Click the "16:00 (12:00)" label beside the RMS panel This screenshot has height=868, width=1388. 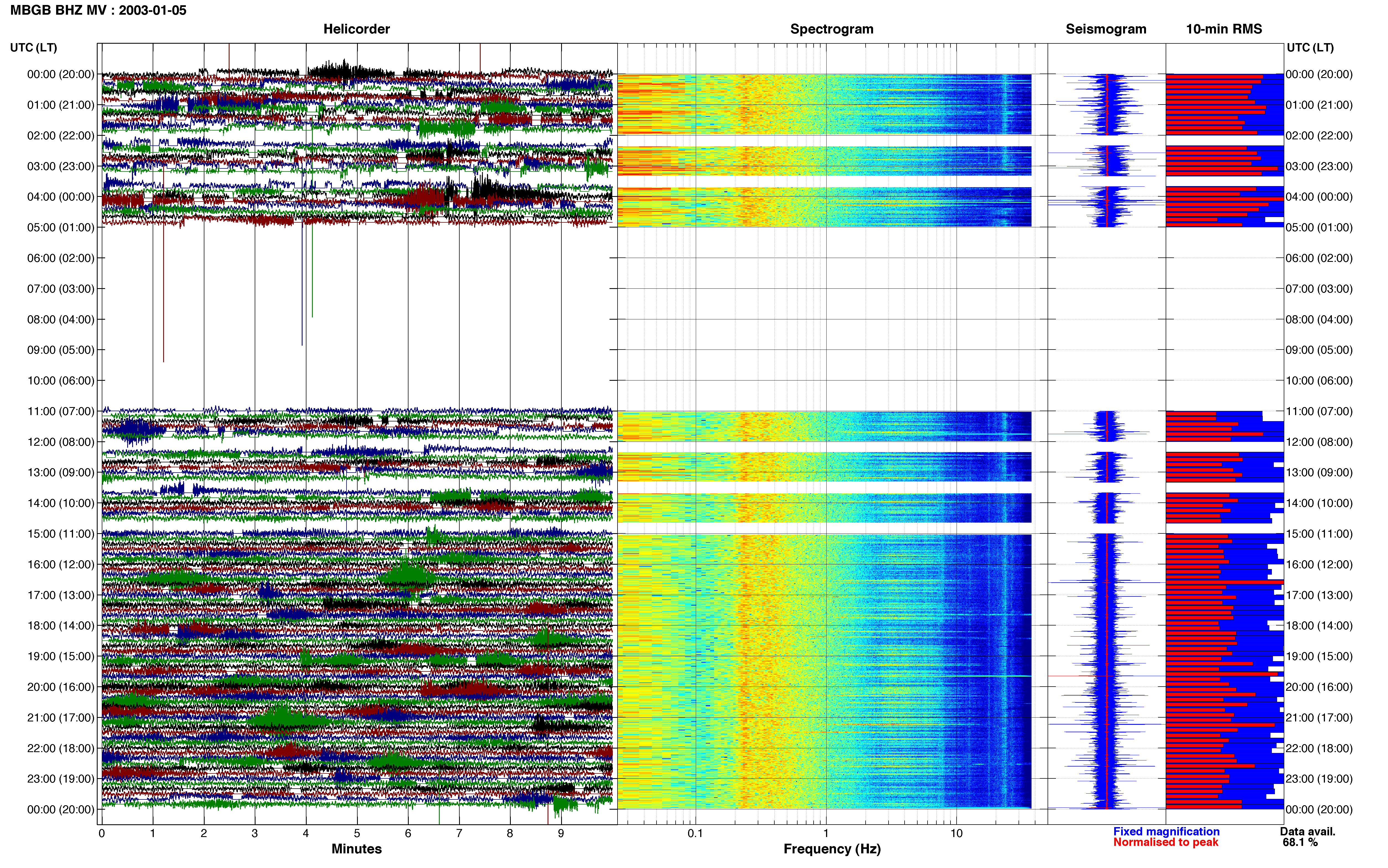[x=1319, y=564]
